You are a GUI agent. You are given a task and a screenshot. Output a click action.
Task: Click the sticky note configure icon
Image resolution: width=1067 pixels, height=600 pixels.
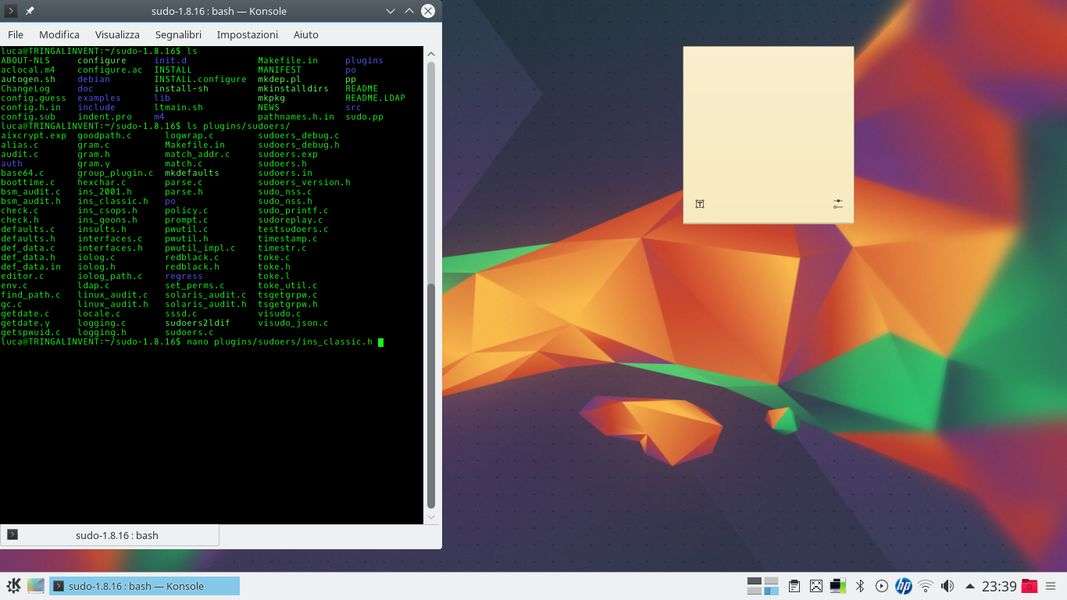[837, 204]
